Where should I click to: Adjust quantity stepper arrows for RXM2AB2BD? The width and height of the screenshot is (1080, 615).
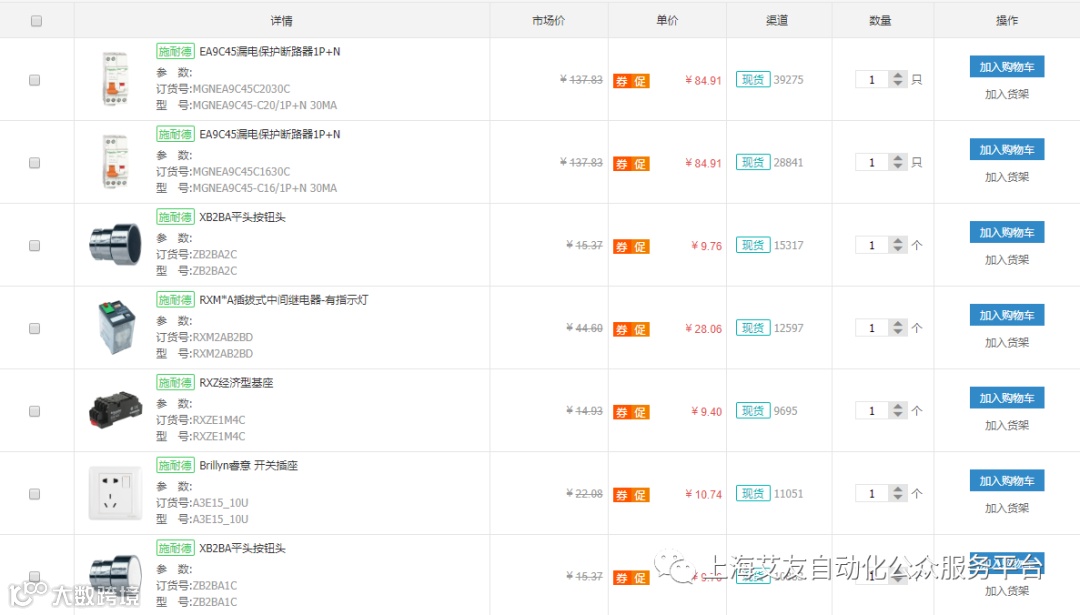[x=897, y=327]
